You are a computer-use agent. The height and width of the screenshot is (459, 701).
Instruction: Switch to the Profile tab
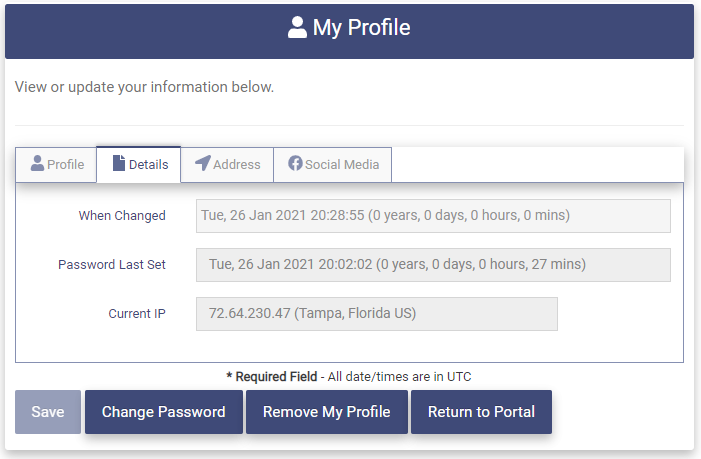(x=57, y=164)
